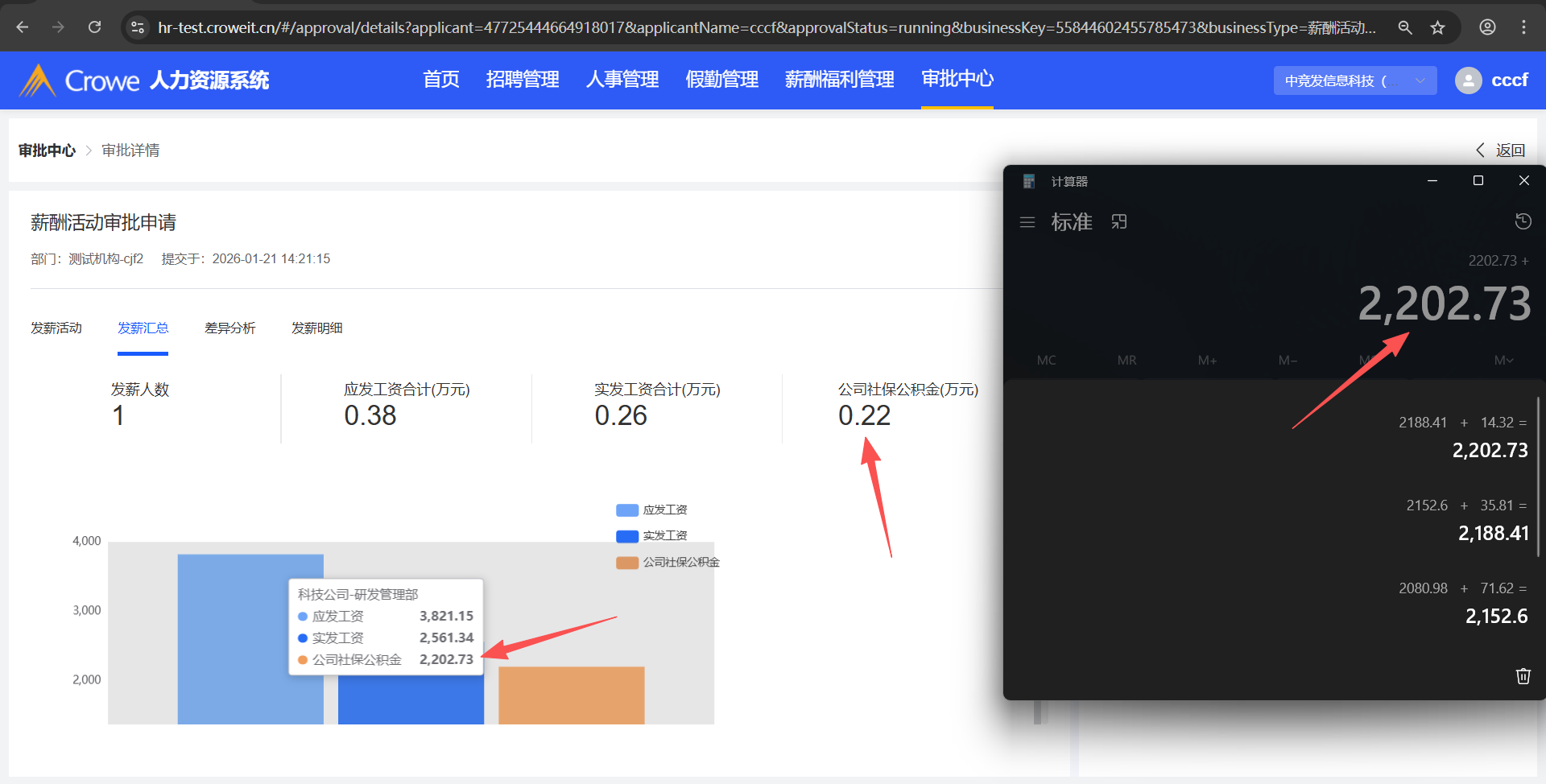Open the calculator history icon
Viewport: 1546px width, 784px height.
pos(1523,221)
